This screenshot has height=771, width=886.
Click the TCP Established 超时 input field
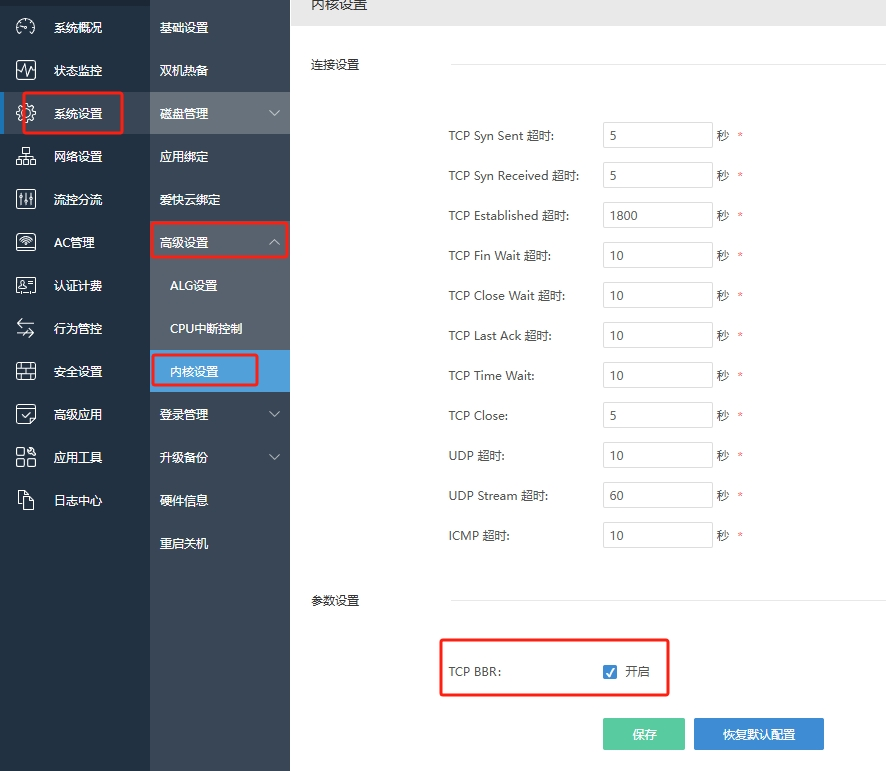pyautogui.click(x=657, y=215)
